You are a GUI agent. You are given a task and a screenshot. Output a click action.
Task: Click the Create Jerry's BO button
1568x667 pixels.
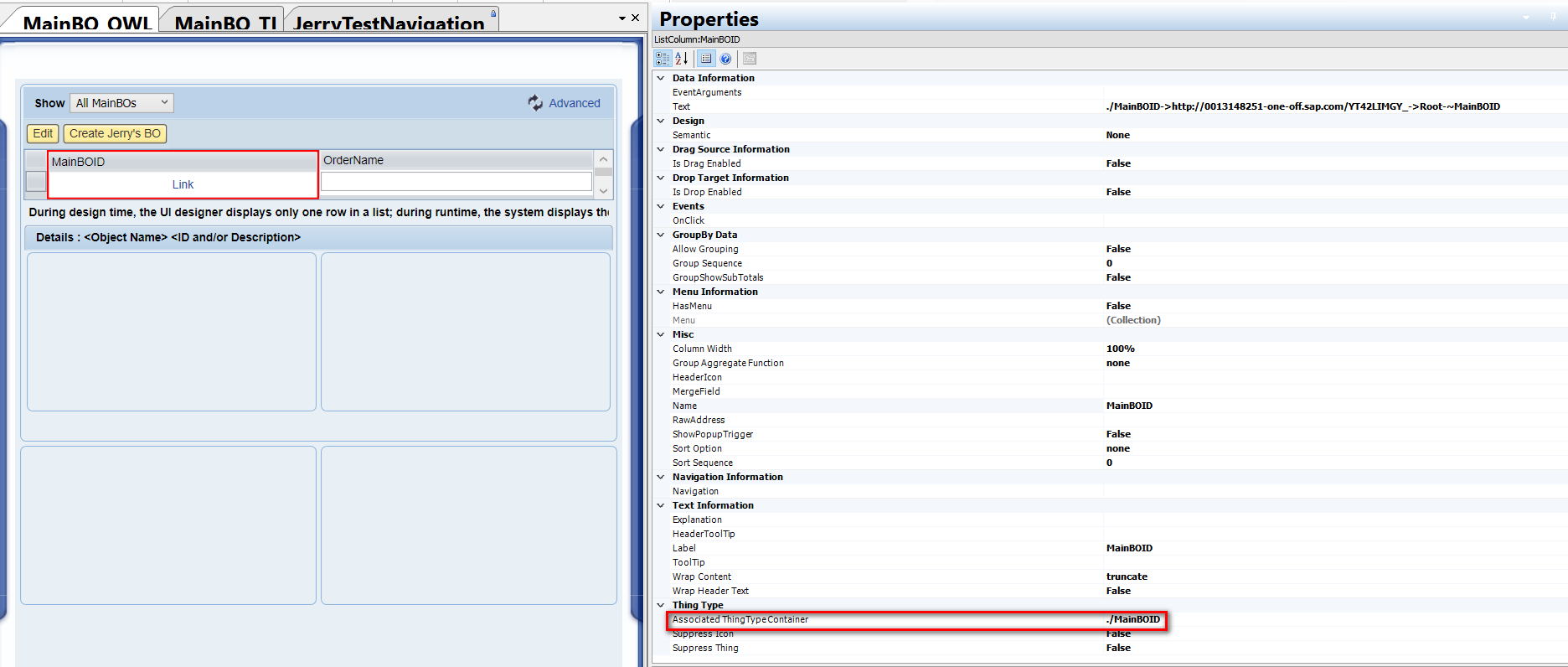coord(115,133)
